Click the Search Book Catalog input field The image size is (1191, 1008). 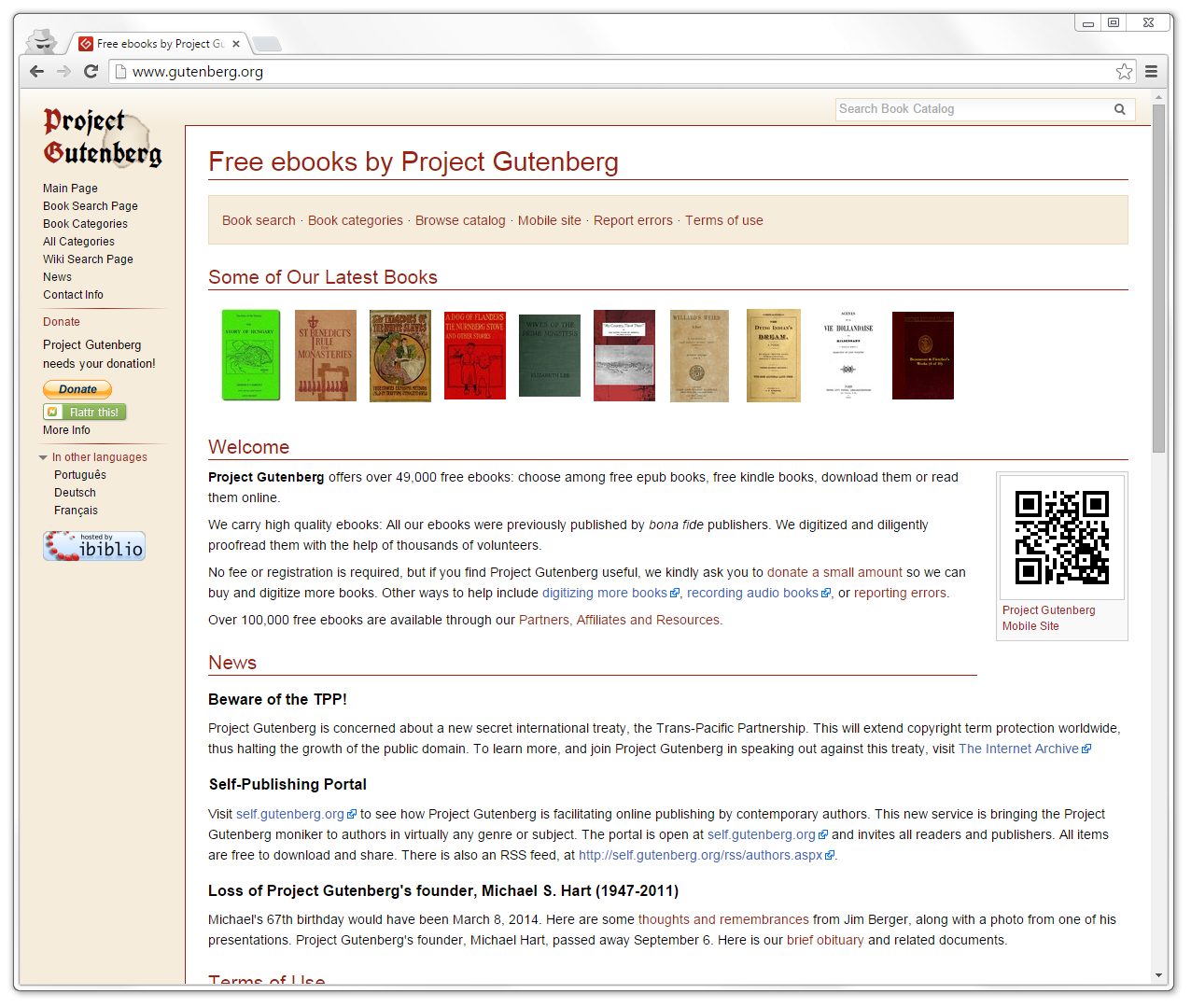pyautogui.click(x=971, y=108)
